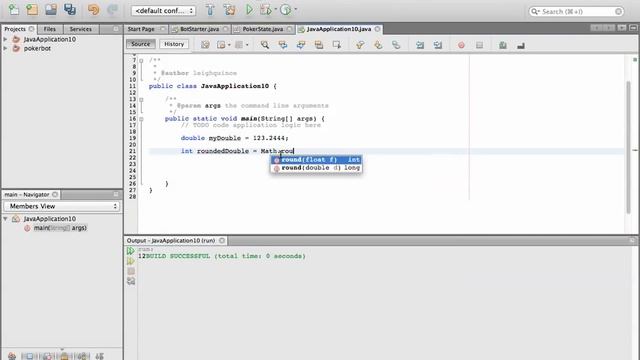The width and height of the screenshot is (640, 360).
Task: Close the JavaApplication10.java tab
Action: (x=378, y=29)
